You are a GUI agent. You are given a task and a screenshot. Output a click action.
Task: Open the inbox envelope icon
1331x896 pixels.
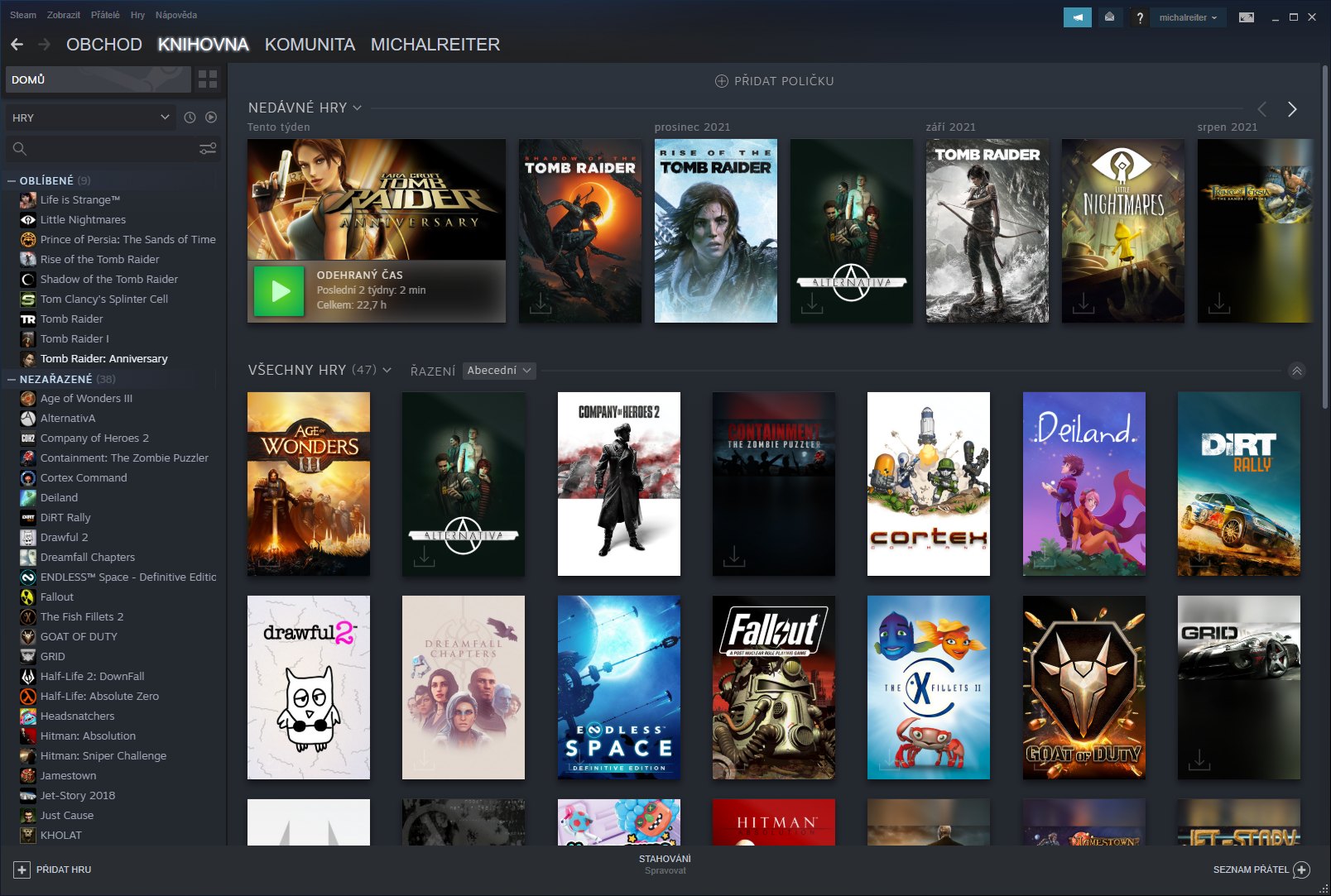(1110, 17)
